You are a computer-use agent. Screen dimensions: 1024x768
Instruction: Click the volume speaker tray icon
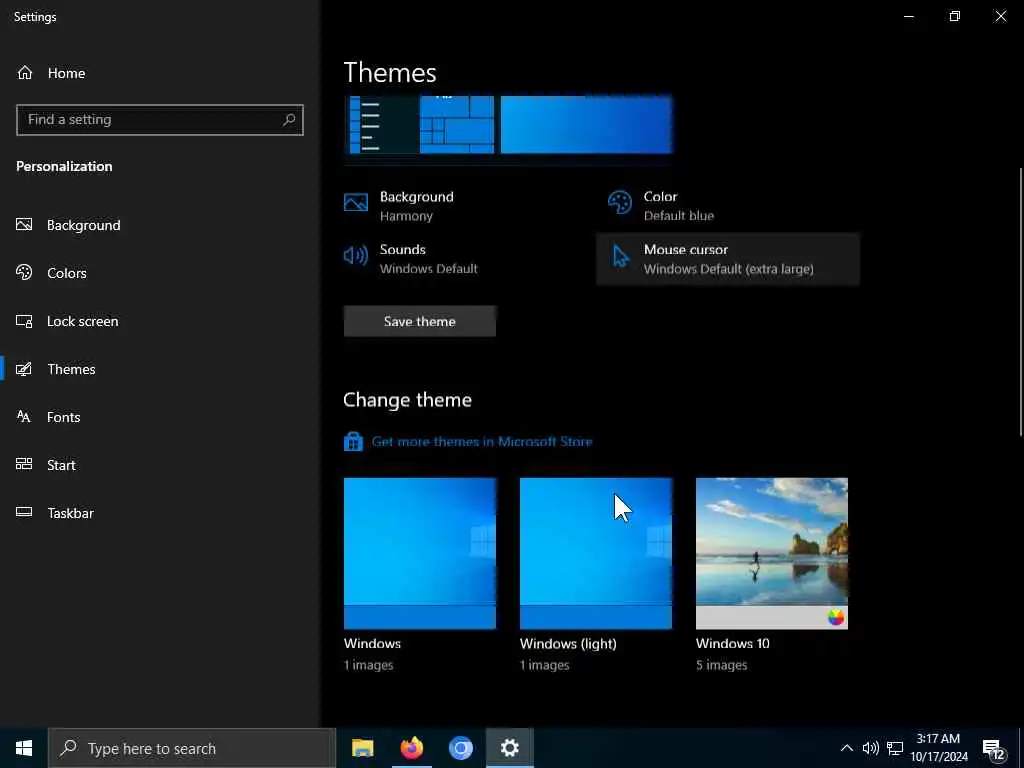coord(871,748)
